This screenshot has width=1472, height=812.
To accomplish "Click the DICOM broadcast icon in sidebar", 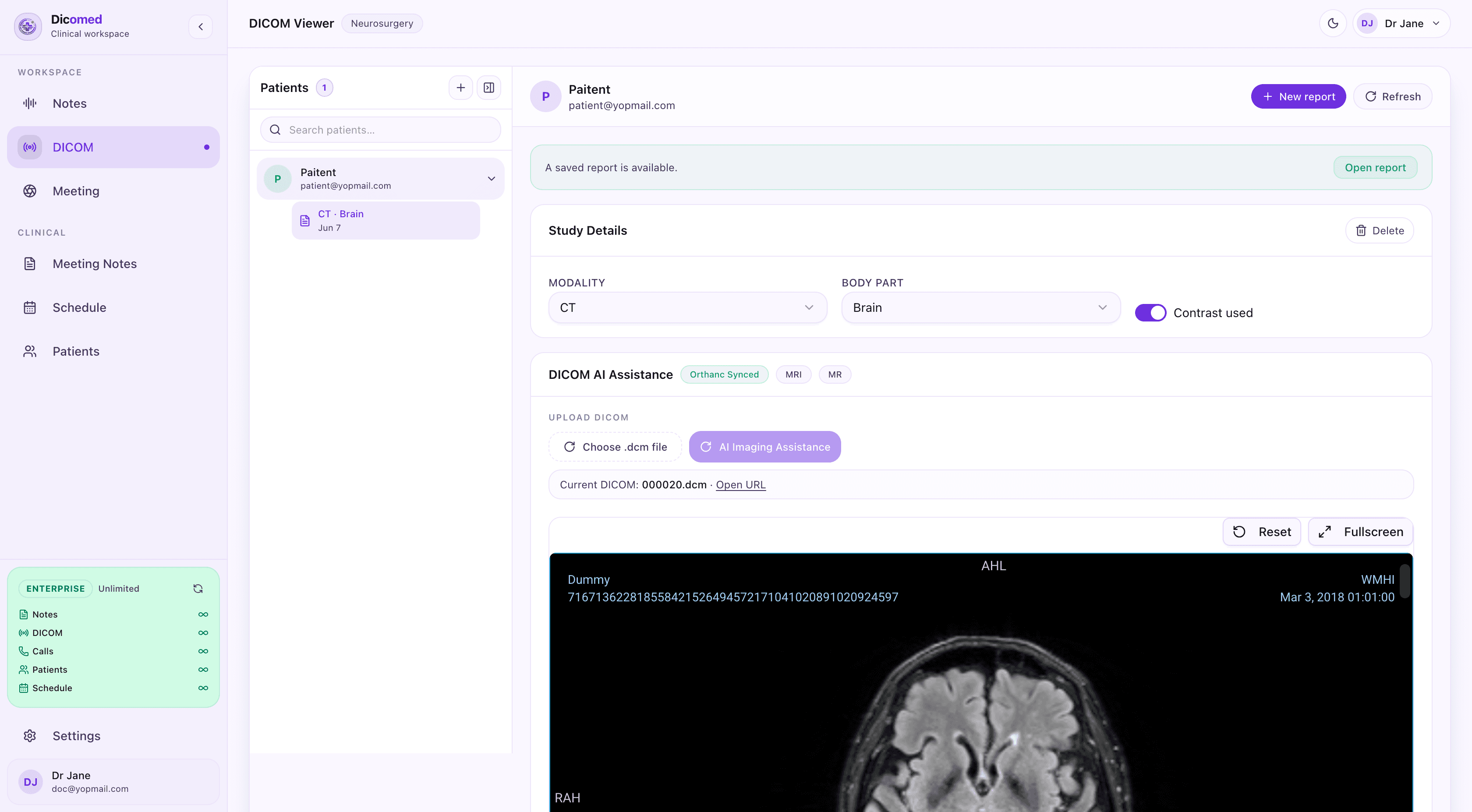I will click(30, 147).
